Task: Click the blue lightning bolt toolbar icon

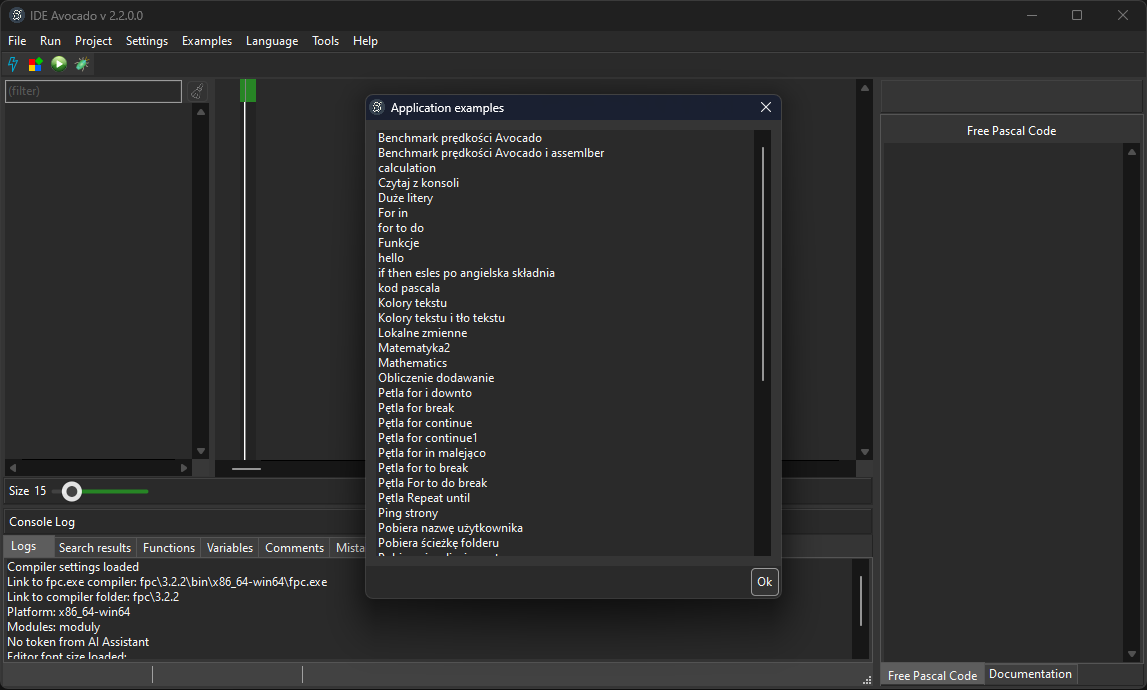Action: [x=13, y=64]
